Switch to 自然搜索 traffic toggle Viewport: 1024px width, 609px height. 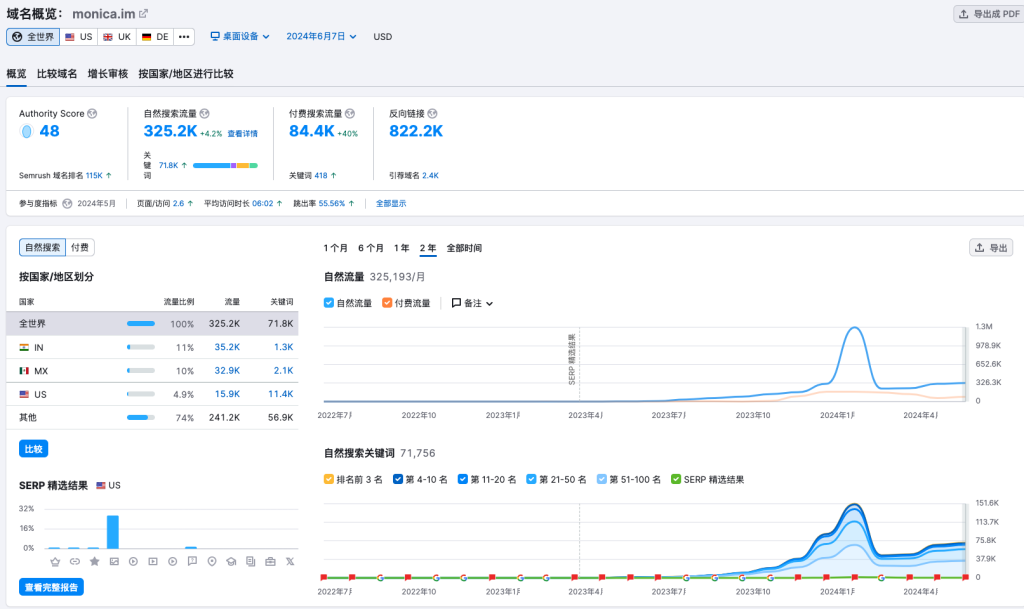click(42, 247)
